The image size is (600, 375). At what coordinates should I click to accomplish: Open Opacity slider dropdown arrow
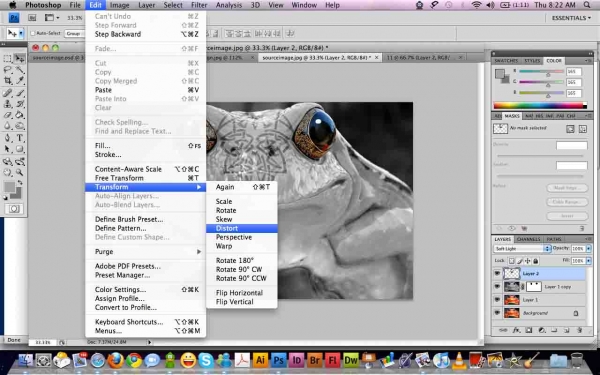tap(589, 248)
